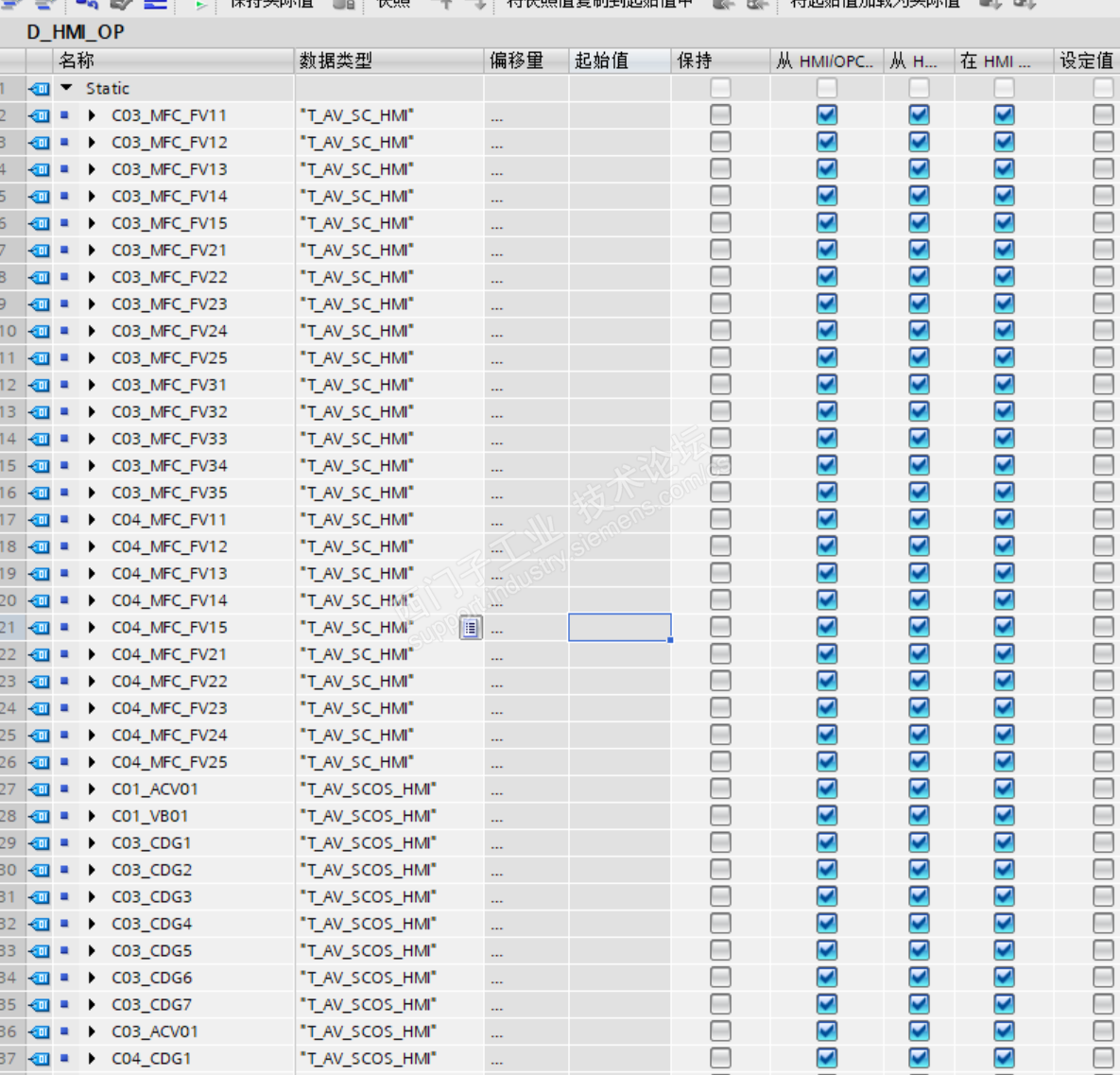
Task: Click the tag icon beside C01_ACV01
Action: pyautogui.click(x=40, y=789)
